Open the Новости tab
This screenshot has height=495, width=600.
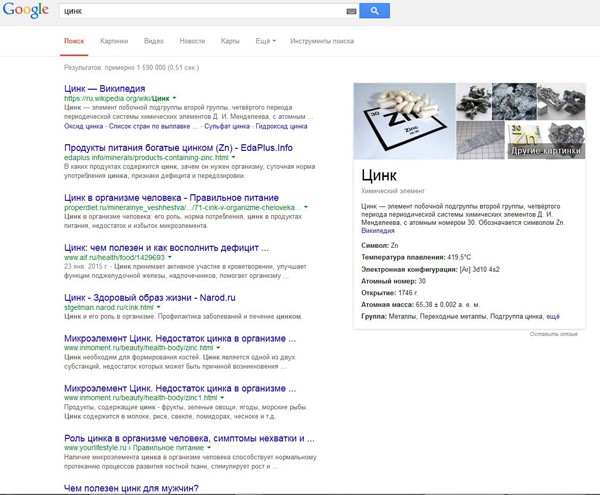[192, 41]
